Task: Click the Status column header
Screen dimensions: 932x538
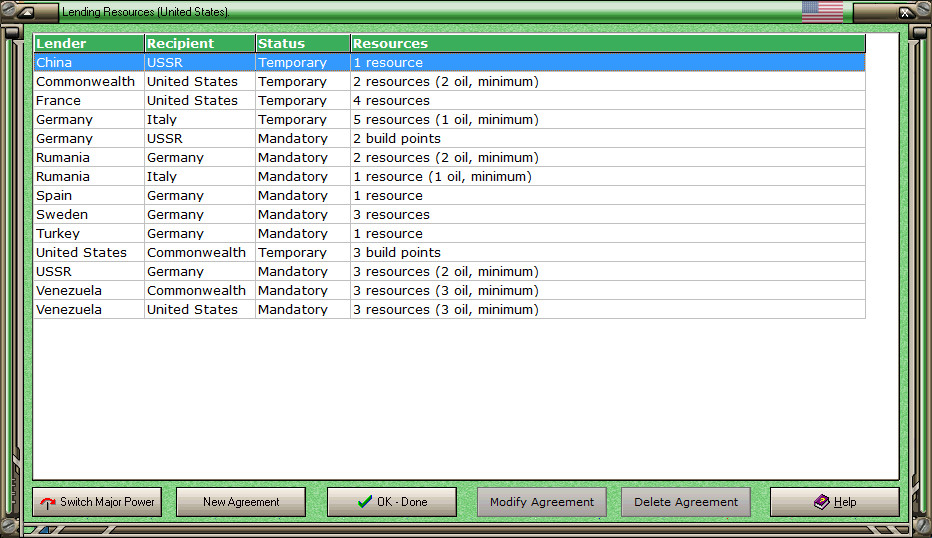Action: tap(303, 43)
